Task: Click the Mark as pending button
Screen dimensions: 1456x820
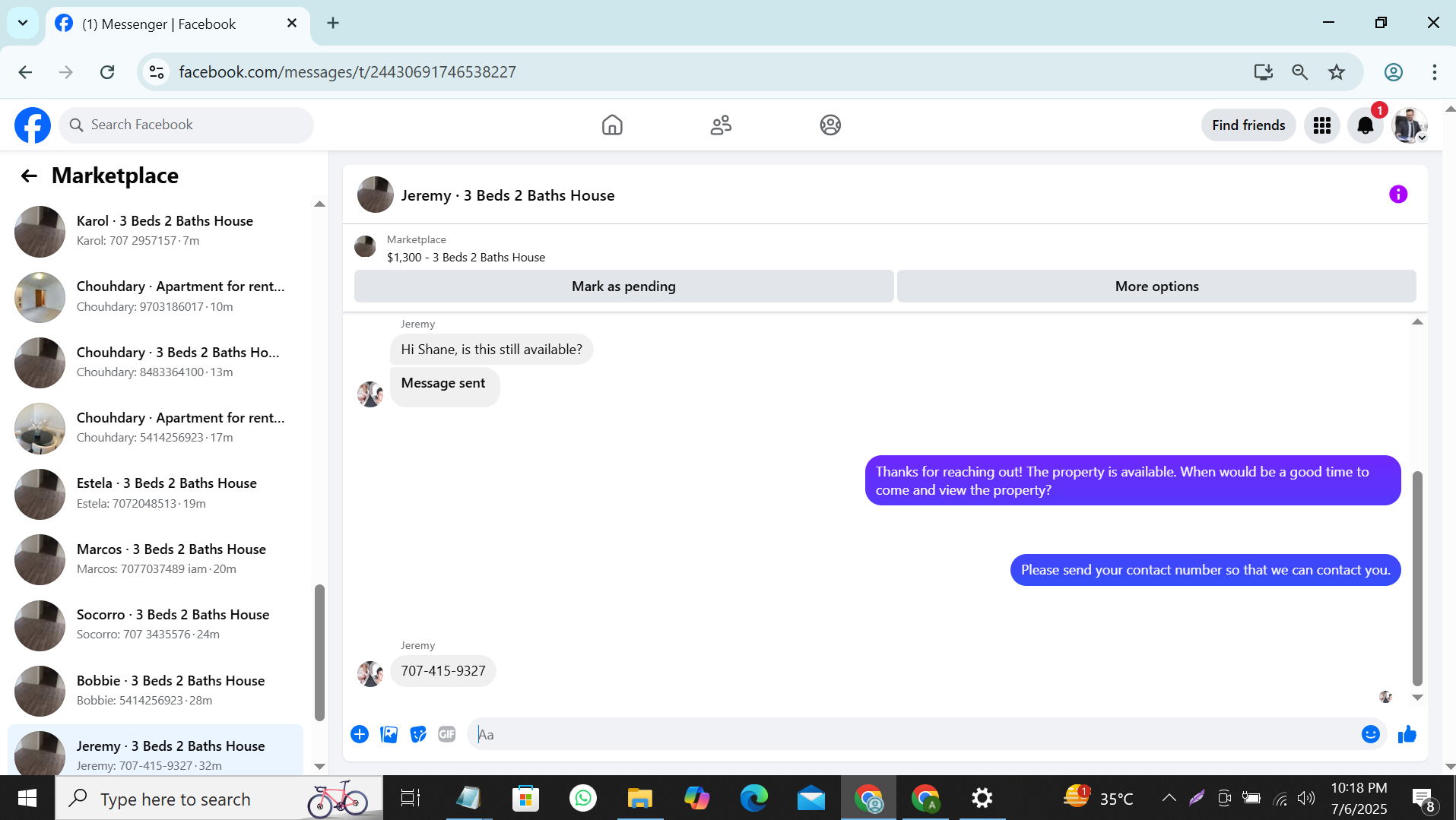Action: pos(623,287)
